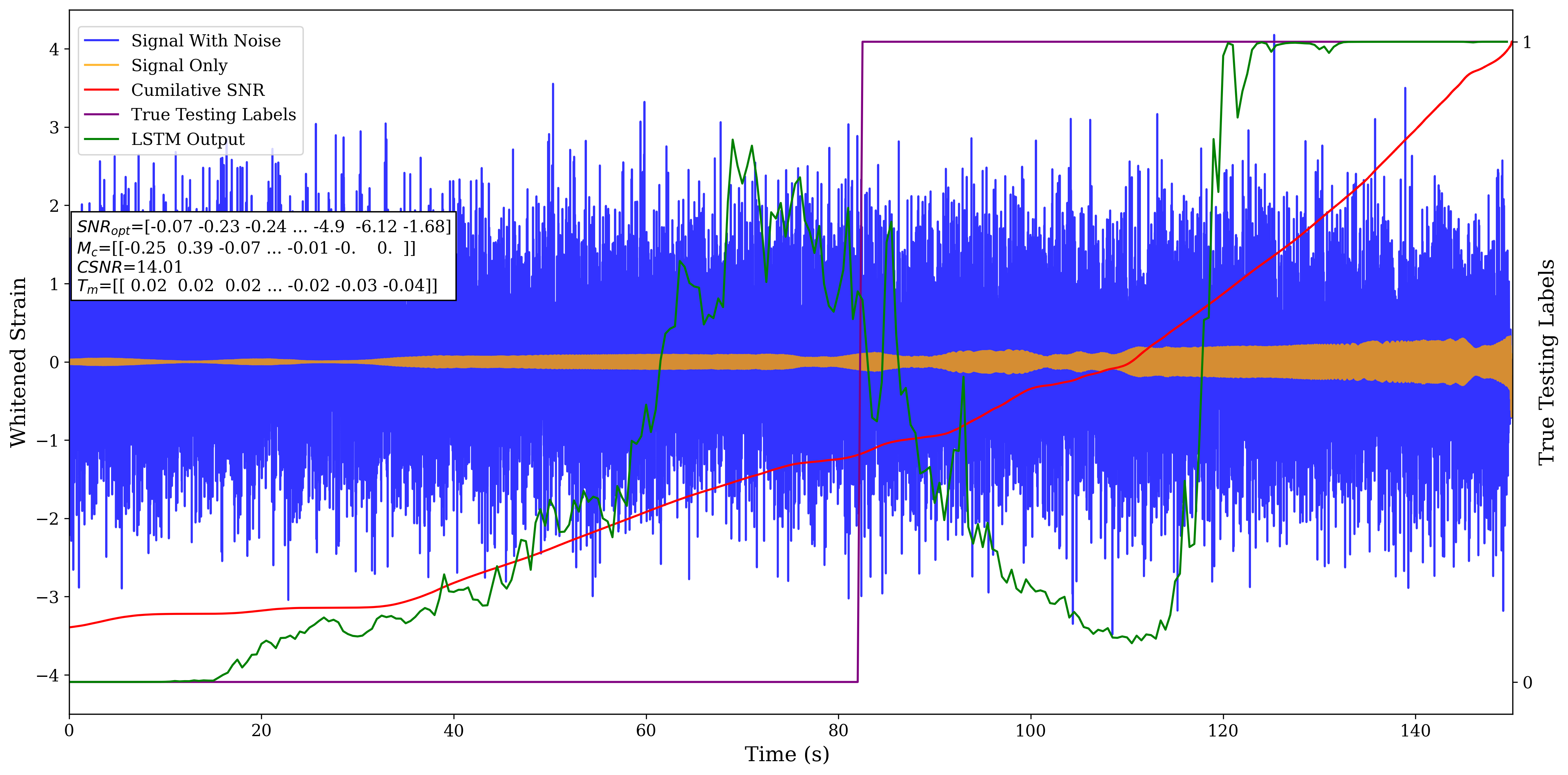
Task: Click the left y-axis tick label 4
Action: [x=55, y=49]
